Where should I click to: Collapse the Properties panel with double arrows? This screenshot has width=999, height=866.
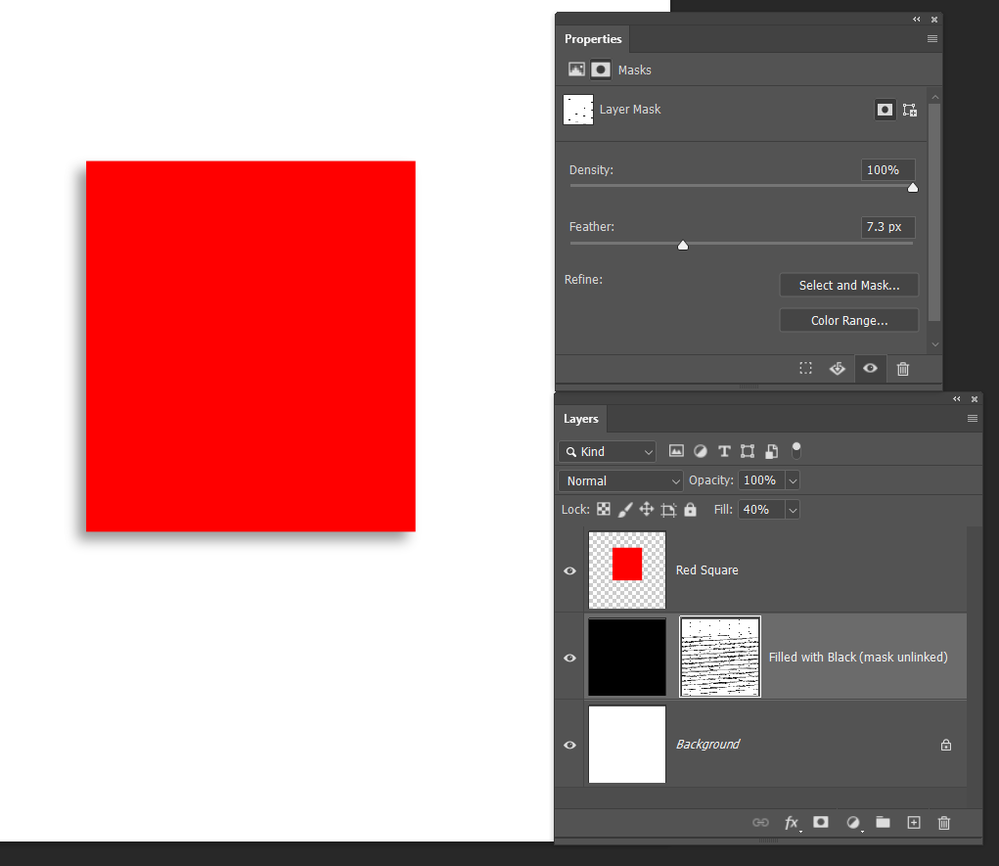(916, 19)
